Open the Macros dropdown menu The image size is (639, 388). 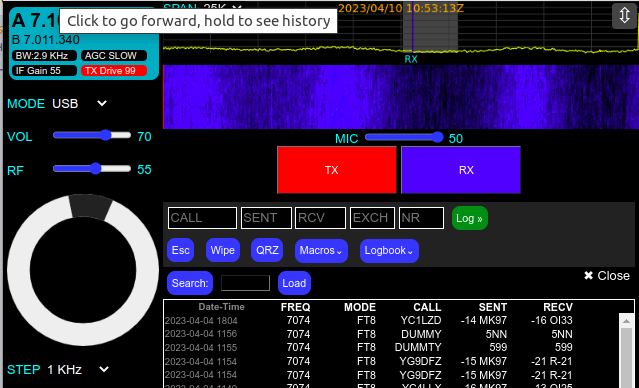pyautogui.click(x=321, y=250)
